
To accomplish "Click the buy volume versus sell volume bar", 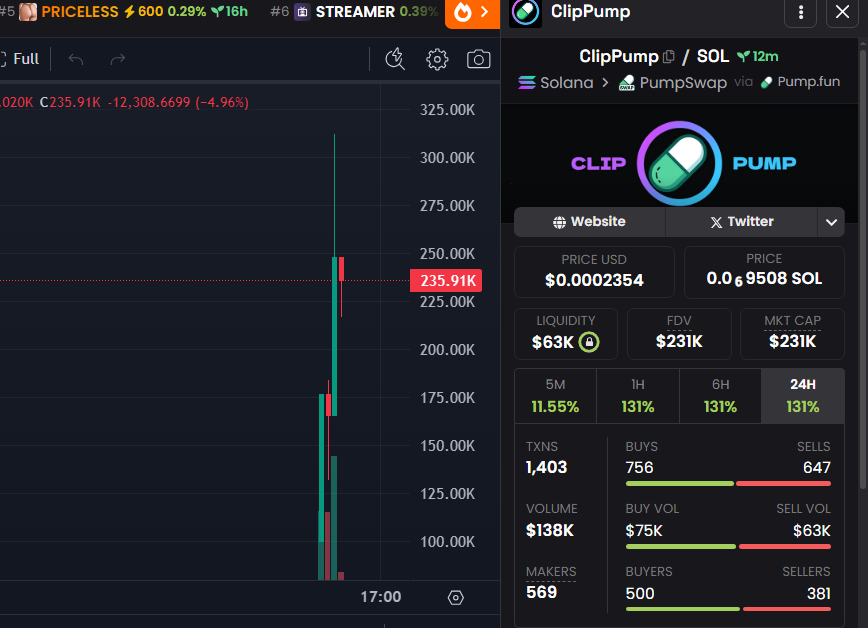I will (x=728, y=547).
